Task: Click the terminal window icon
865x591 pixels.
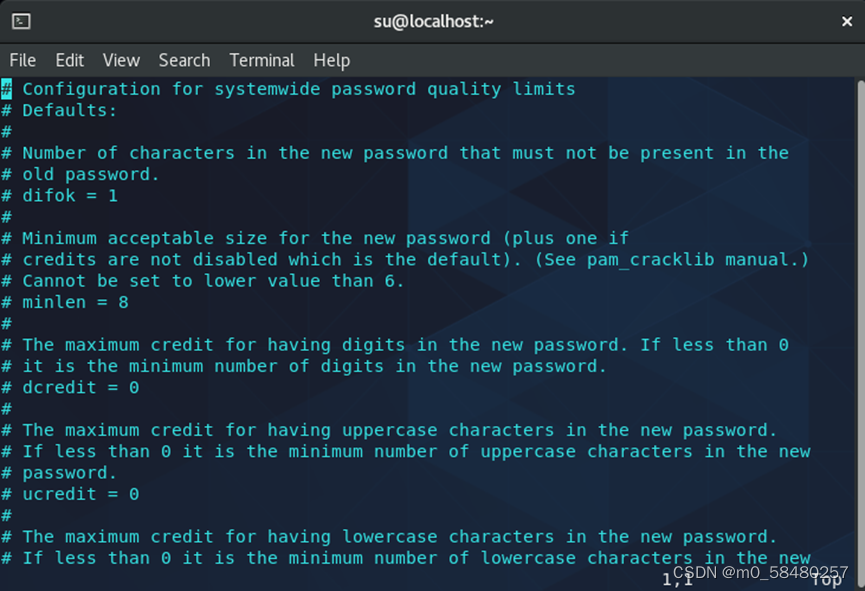Action: [x=21, y=20]
